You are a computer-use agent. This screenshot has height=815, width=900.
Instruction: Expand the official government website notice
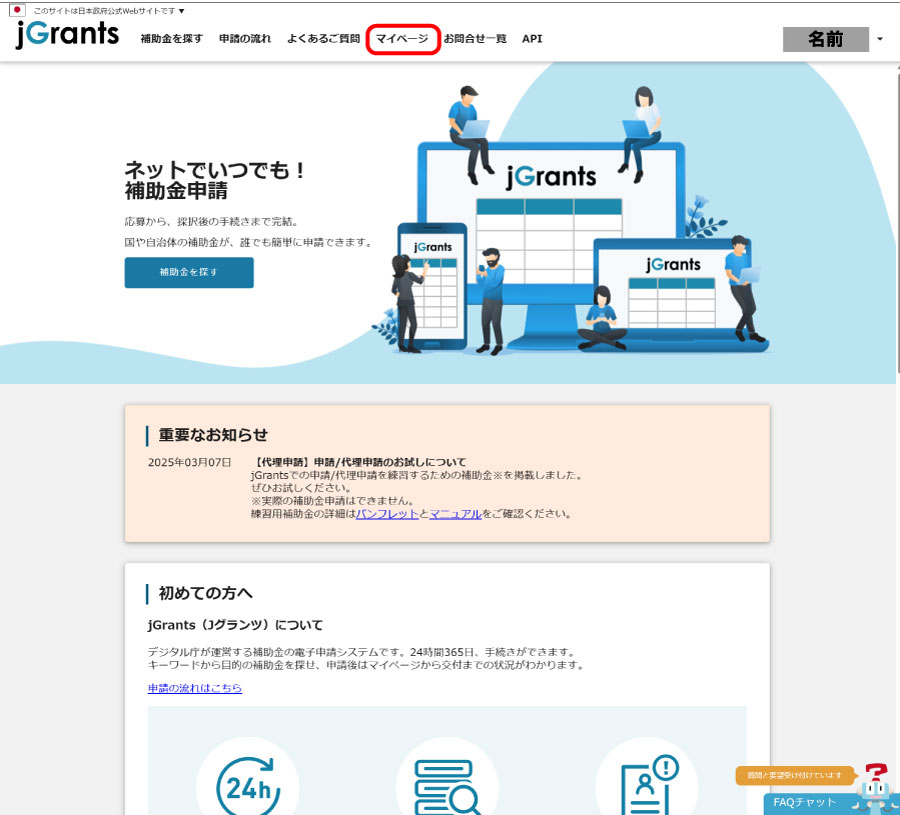tap(109, 11)
